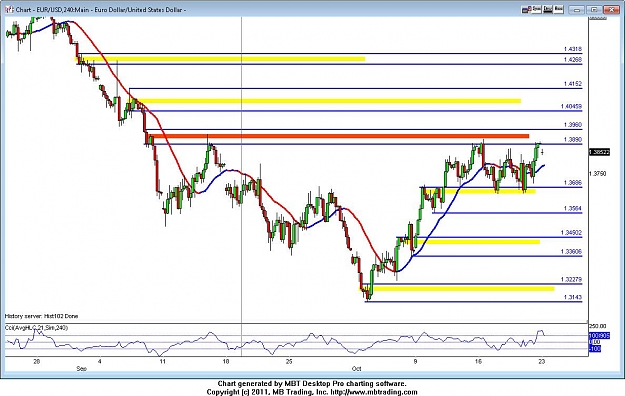Image resolution: width=625 pixels, height=396 pixels.
Task: Click the 1.4268 price level label
Action: [x=573, y=59]
